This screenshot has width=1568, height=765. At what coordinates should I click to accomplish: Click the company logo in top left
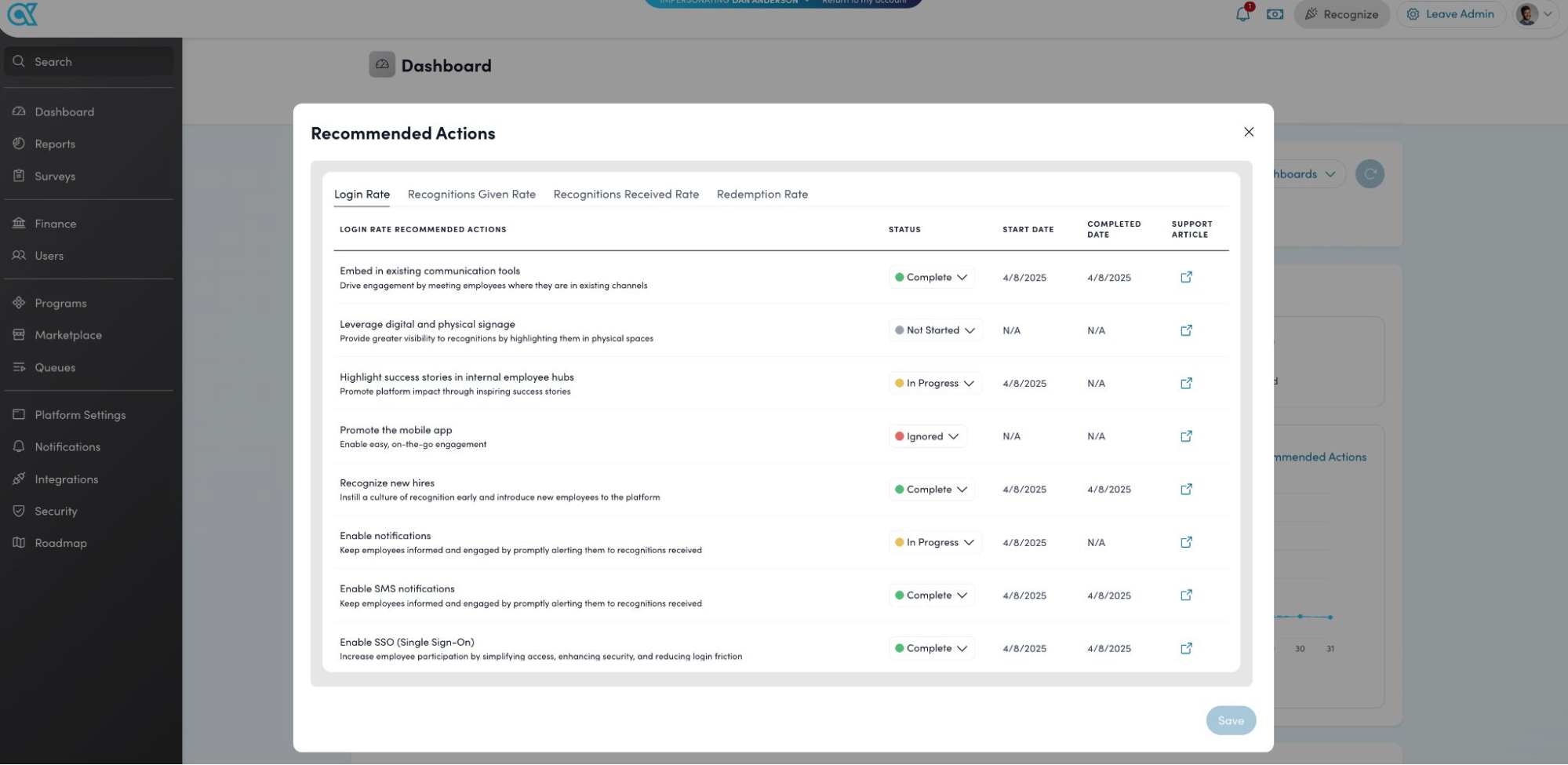(x=22, y=14)
